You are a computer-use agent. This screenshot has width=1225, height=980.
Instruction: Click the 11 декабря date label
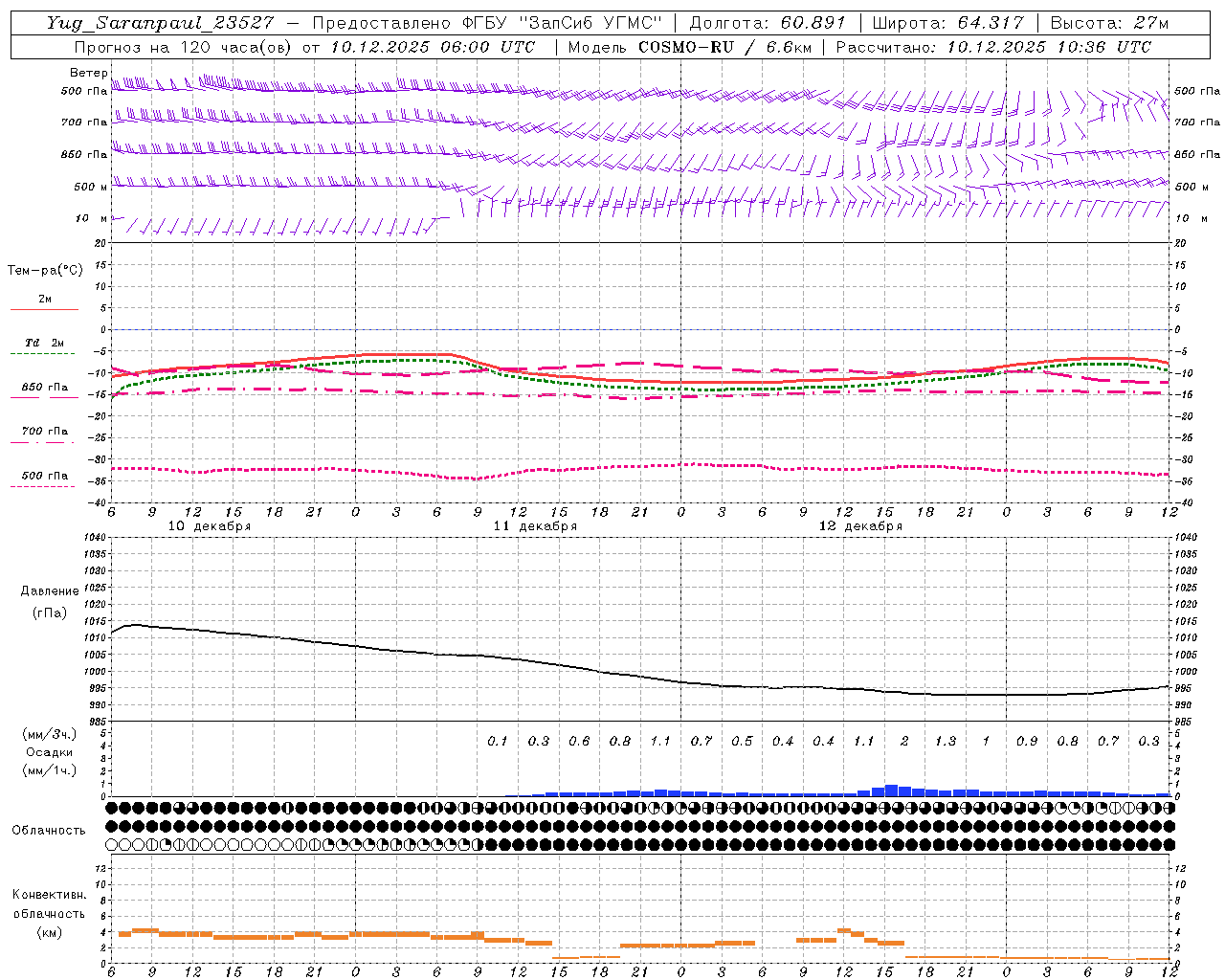[x=535, y=526]
